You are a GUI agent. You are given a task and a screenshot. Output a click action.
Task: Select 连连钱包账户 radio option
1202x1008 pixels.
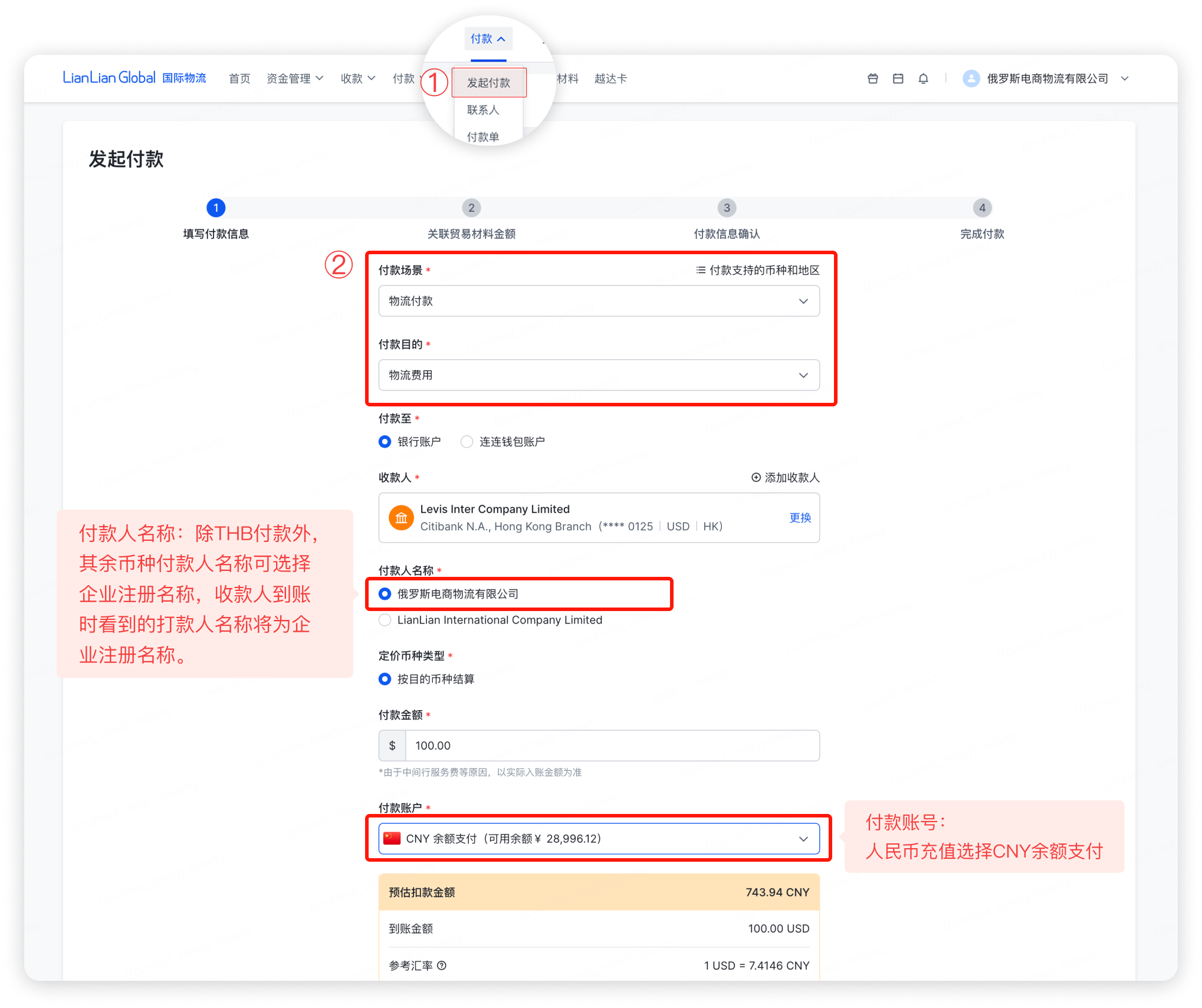click(467, 442)
